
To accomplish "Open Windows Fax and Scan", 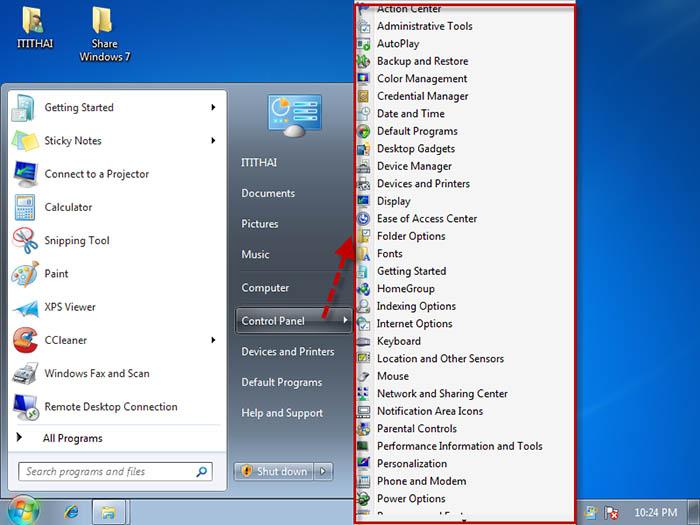I will pyautogui.click(x=96, y=374).
